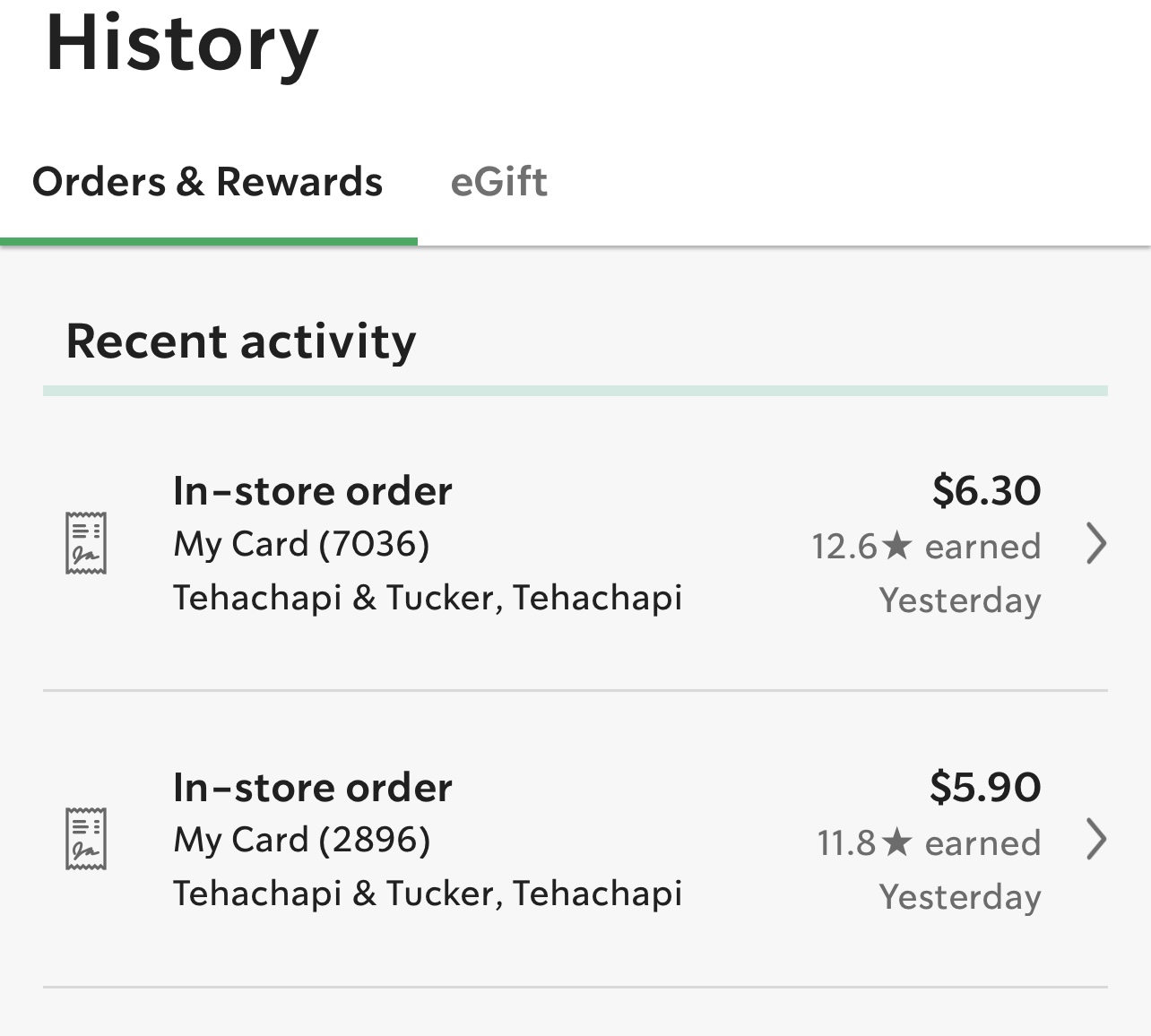Tap the $6.30 order amount
Viewport: 1151px width, 1036px height.
coord(986,491)
